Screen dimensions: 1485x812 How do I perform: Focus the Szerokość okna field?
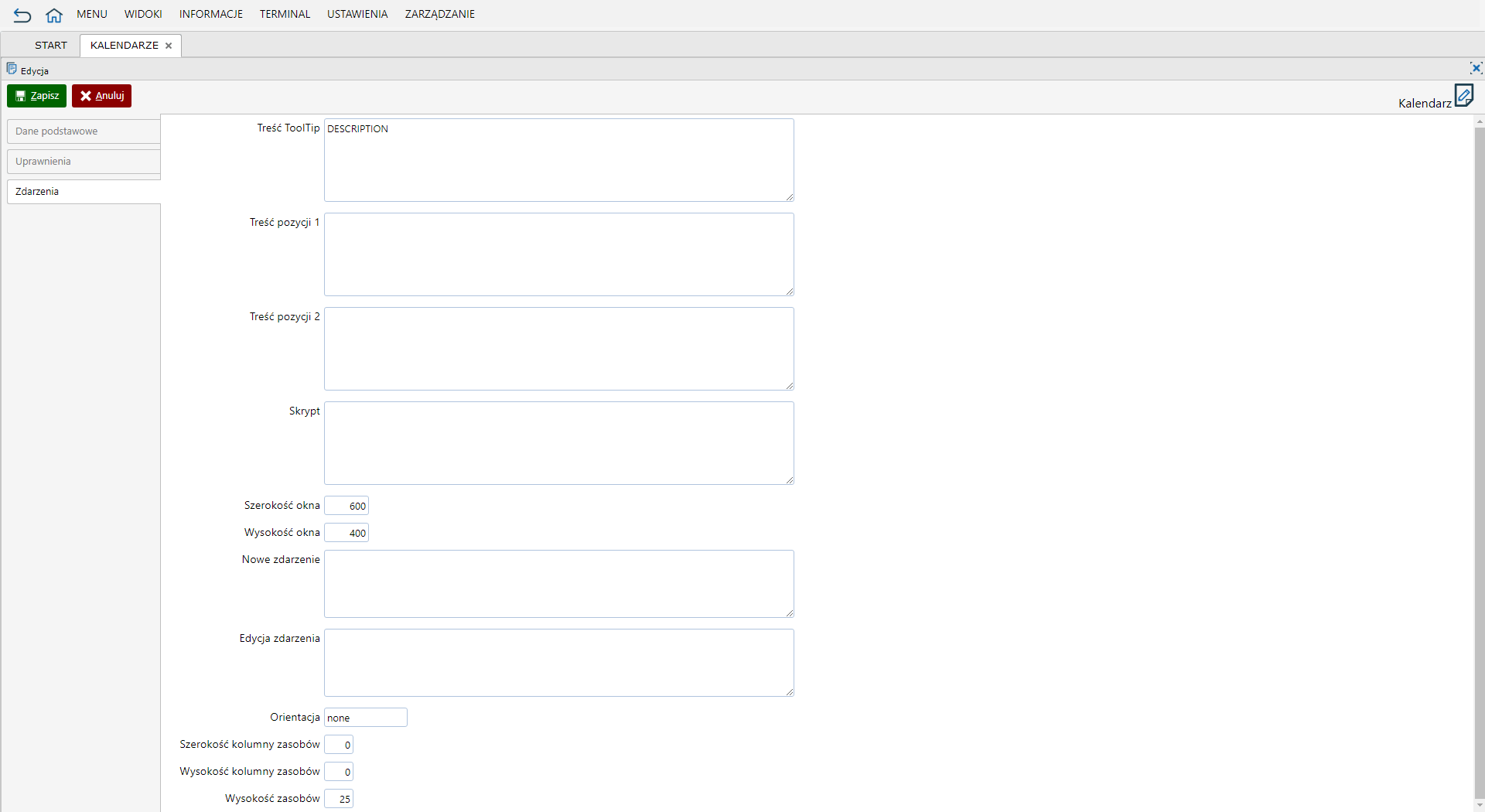[346, 506]
